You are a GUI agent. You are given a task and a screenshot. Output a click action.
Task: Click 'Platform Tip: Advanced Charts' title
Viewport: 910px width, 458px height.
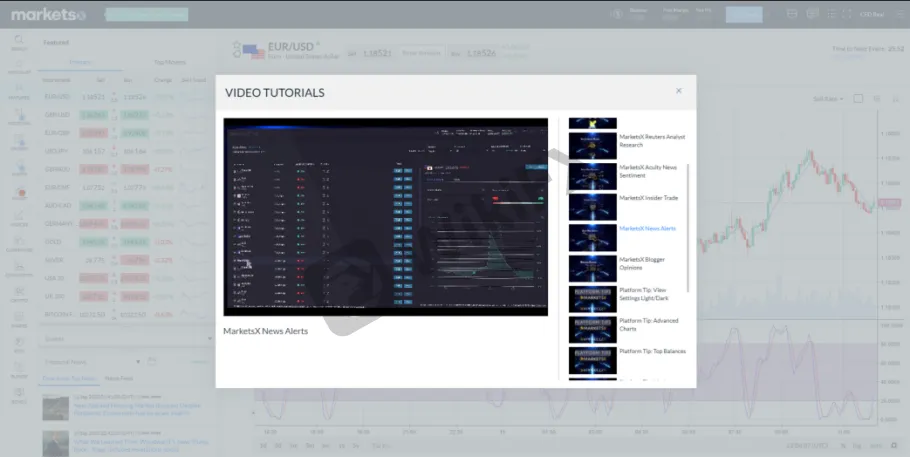(648, 324)
